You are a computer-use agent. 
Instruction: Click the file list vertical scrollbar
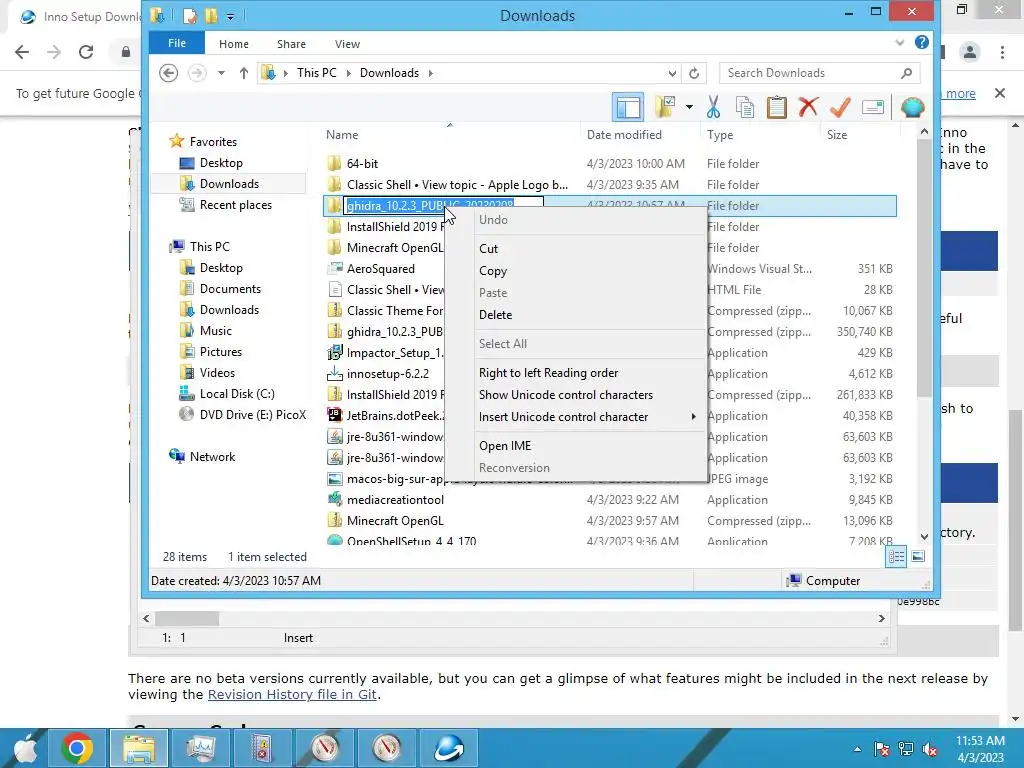[x=924, y=270]
